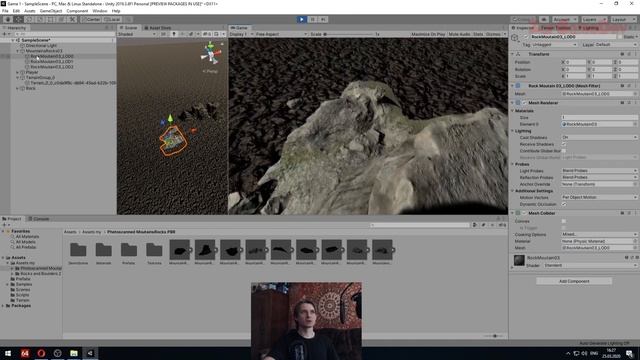Select the Hand tool in the toolbar
Screen dimensions: 640x360
coord(7,19)
